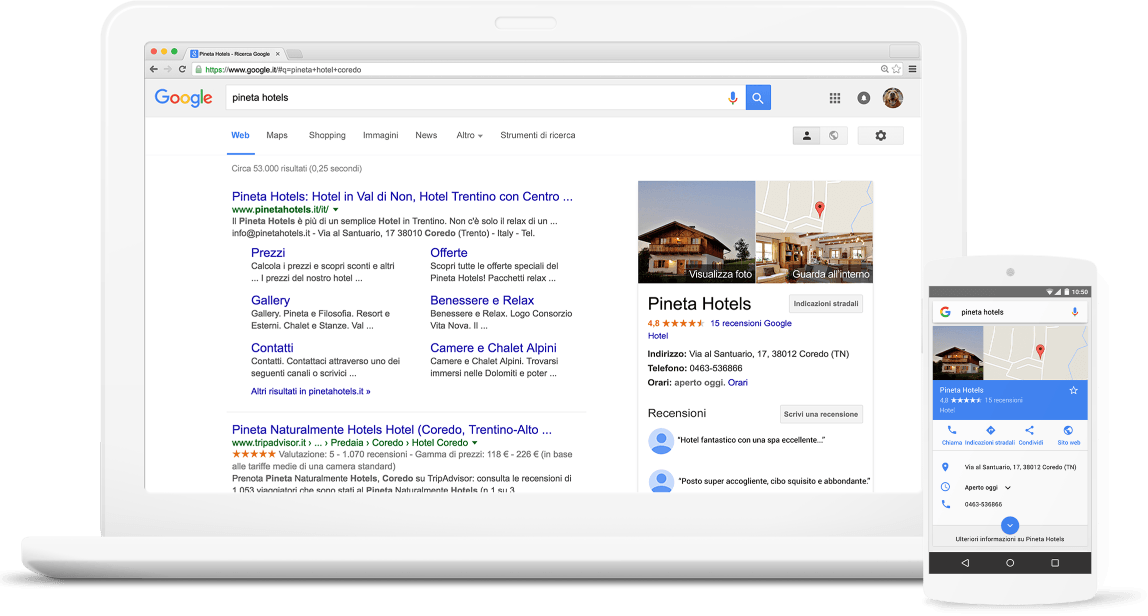Image resolution: width=1148 pixels, height=616 pixels.
Task: Click Indicazioni stradali button in hotel panel
Action: pos(825,303)
